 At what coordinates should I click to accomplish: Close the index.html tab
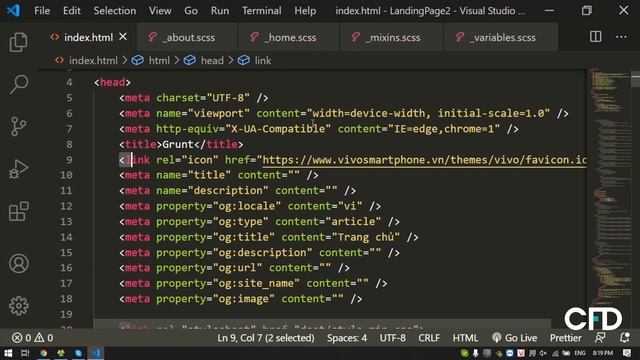tap(123, 37)
